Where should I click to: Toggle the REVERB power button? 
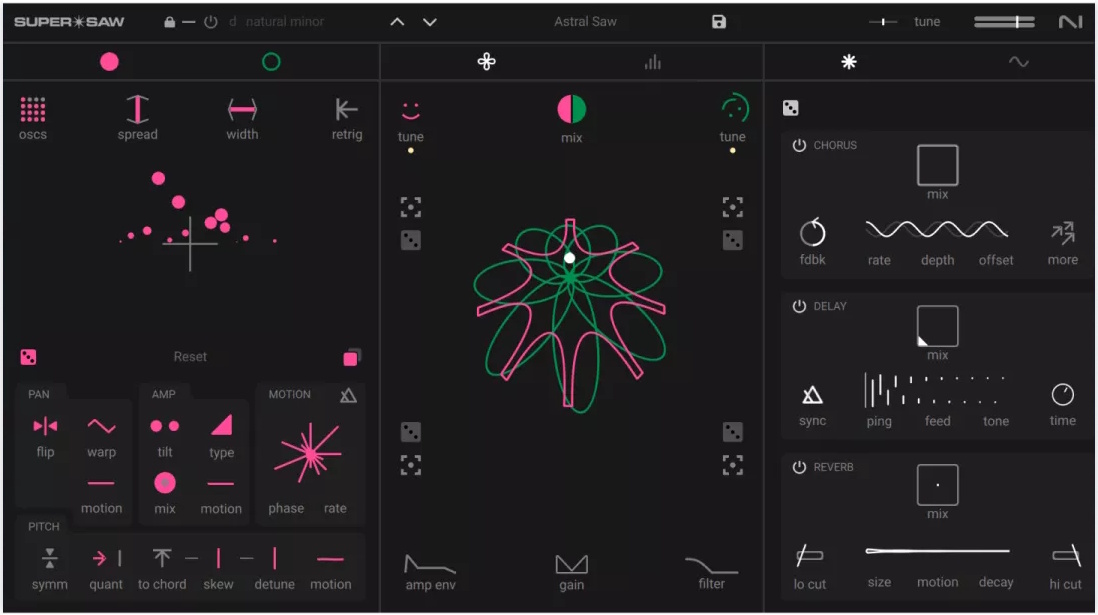pos(799,467)
